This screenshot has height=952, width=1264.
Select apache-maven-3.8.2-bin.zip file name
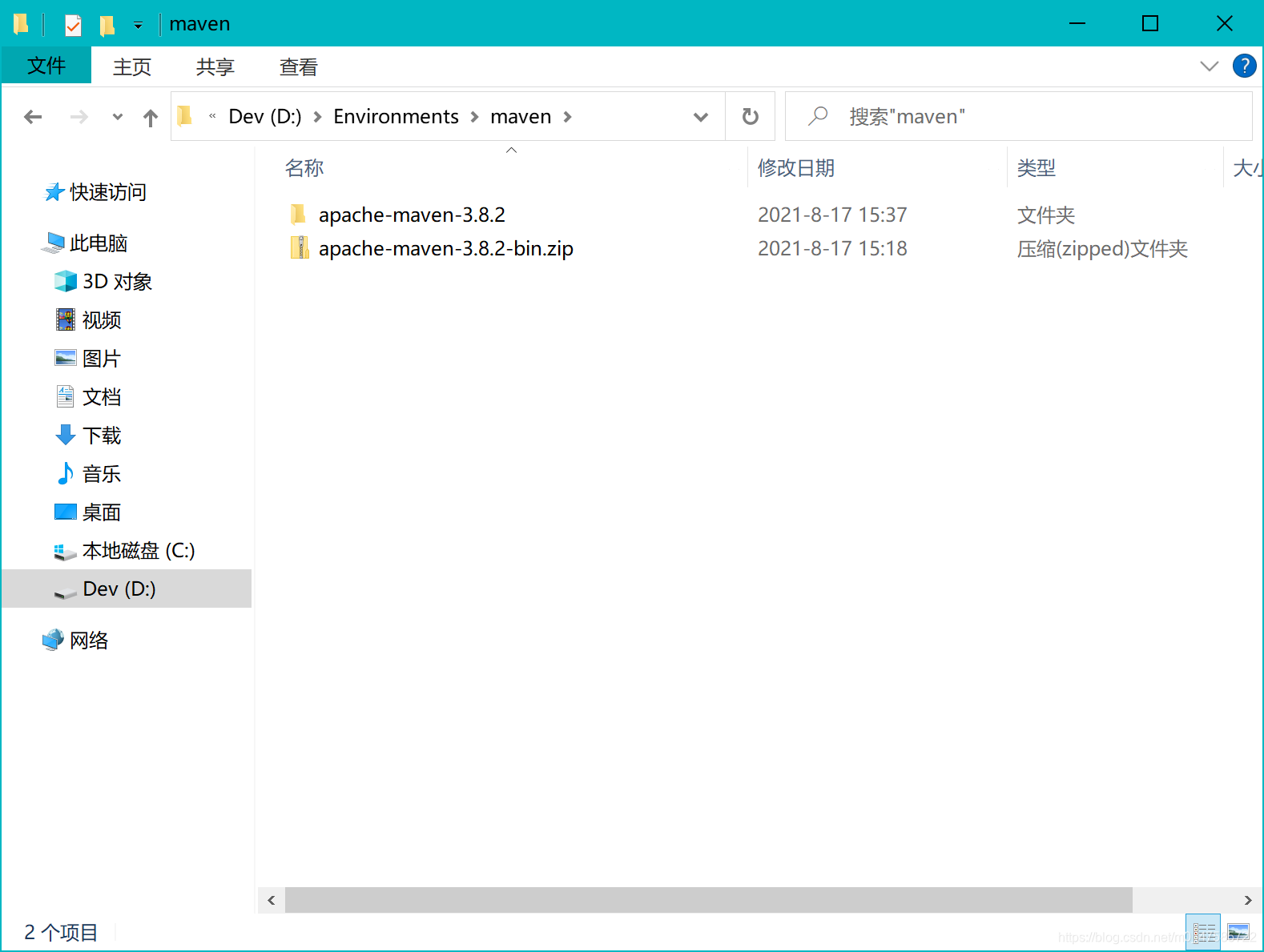click(446, 249)
